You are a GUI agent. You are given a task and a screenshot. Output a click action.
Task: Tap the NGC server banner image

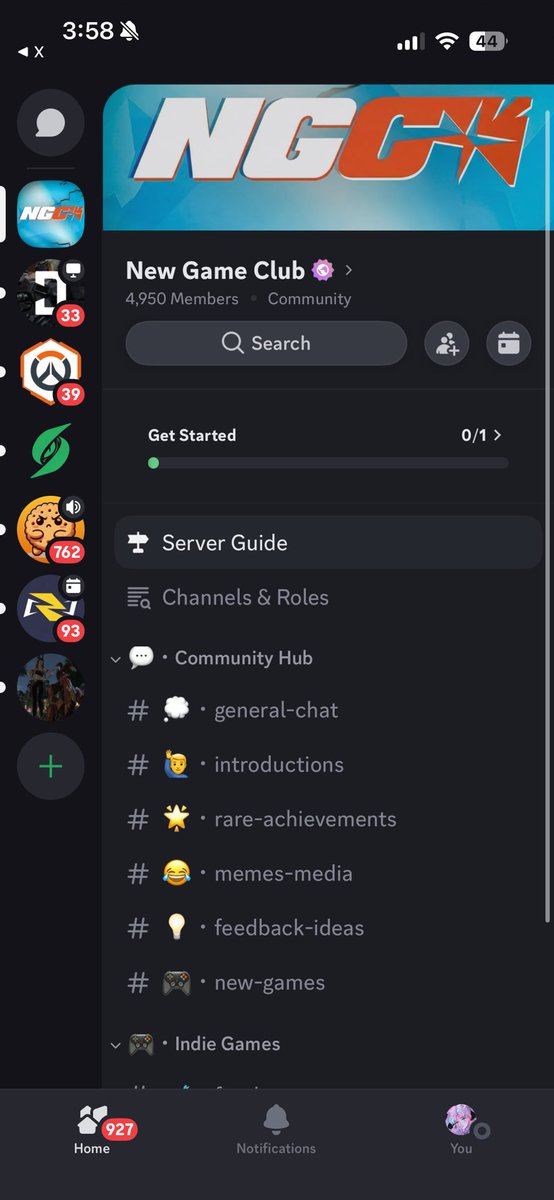pos(328,157)
